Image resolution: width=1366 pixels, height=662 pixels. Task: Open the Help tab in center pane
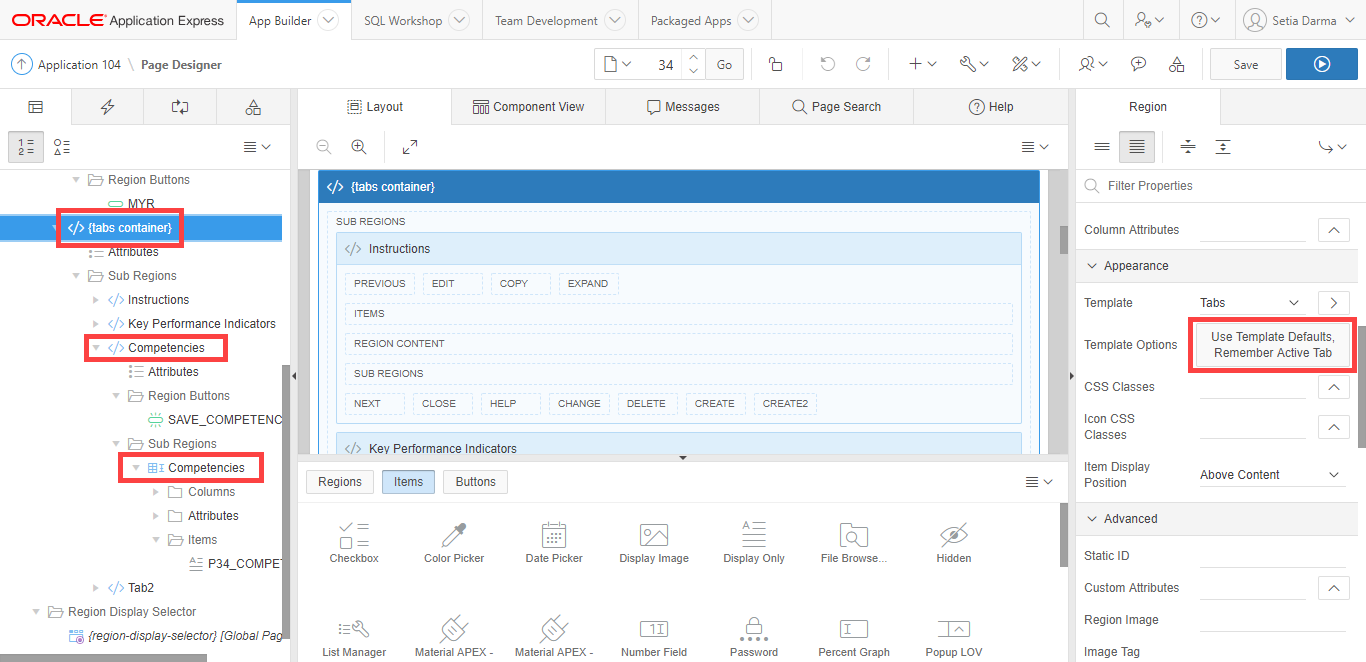point(991,107)
